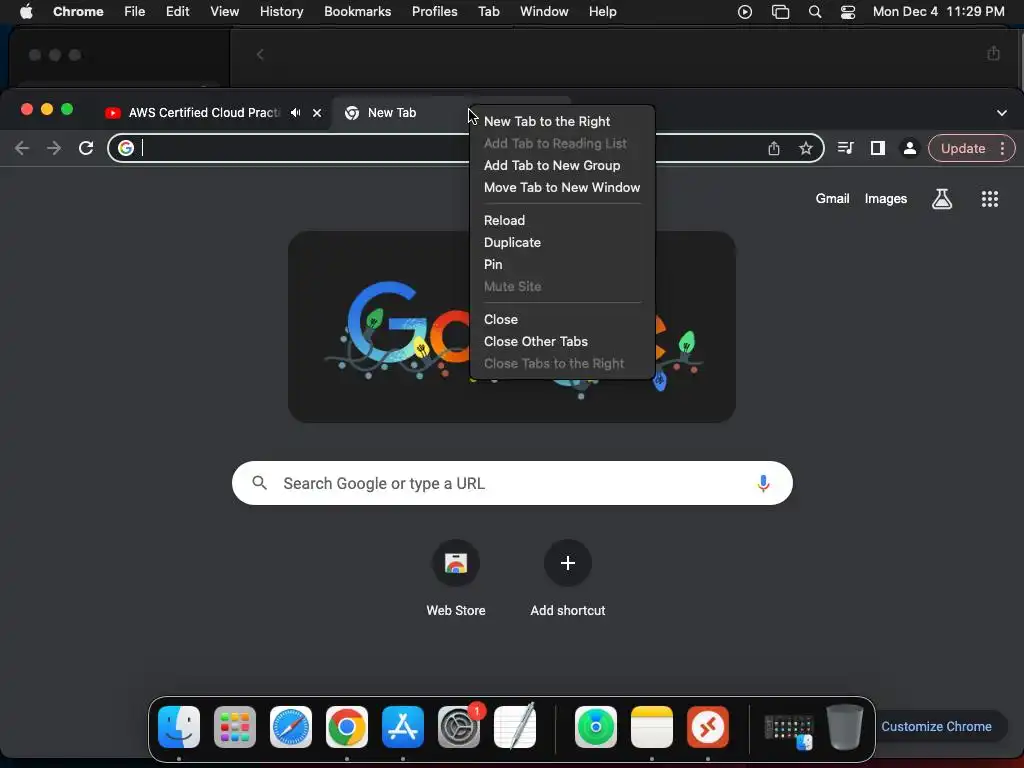
Task: Go forward using the forward arrow
Action: click(54, 148)
